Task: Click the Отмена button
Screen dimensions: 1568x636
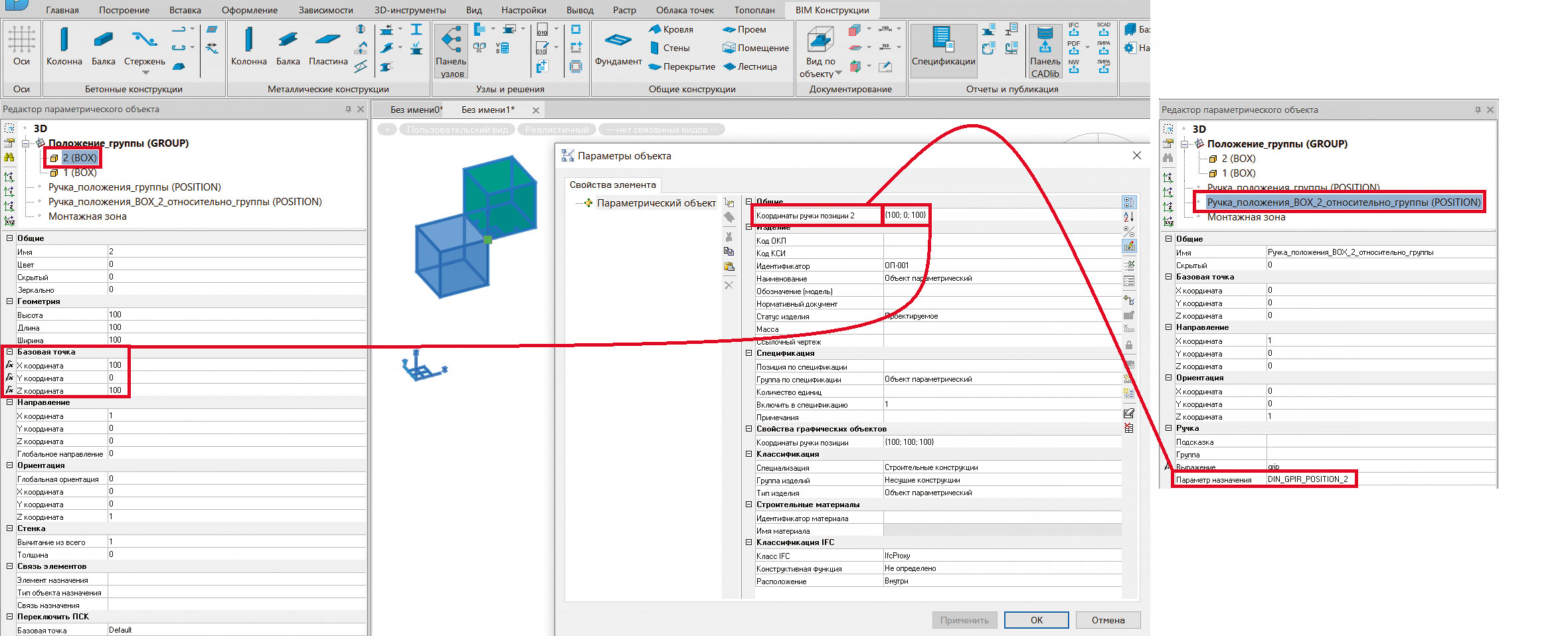Action: (1108, 620)
